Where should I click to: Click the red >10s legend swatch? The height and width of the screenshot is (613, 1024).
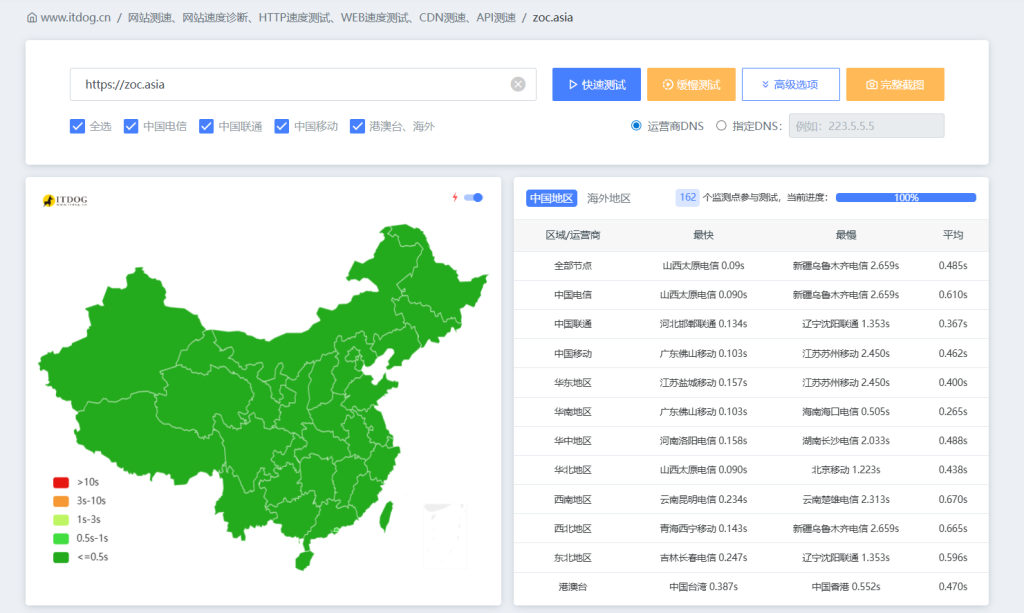[x=61, y=482]
